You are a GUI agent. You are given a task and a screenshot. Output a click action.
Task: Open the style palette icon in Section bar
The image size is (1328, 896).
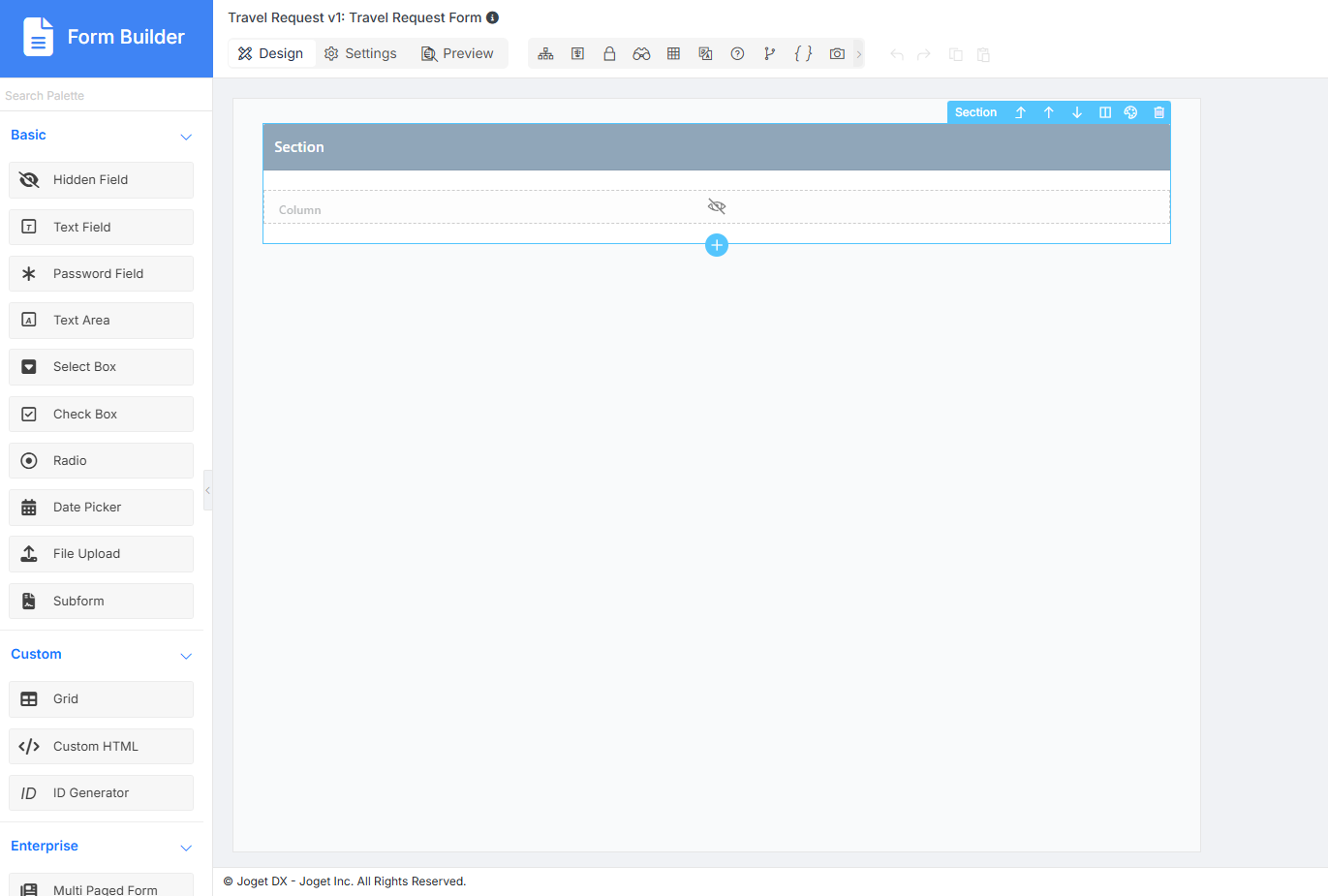point(1130,112)
